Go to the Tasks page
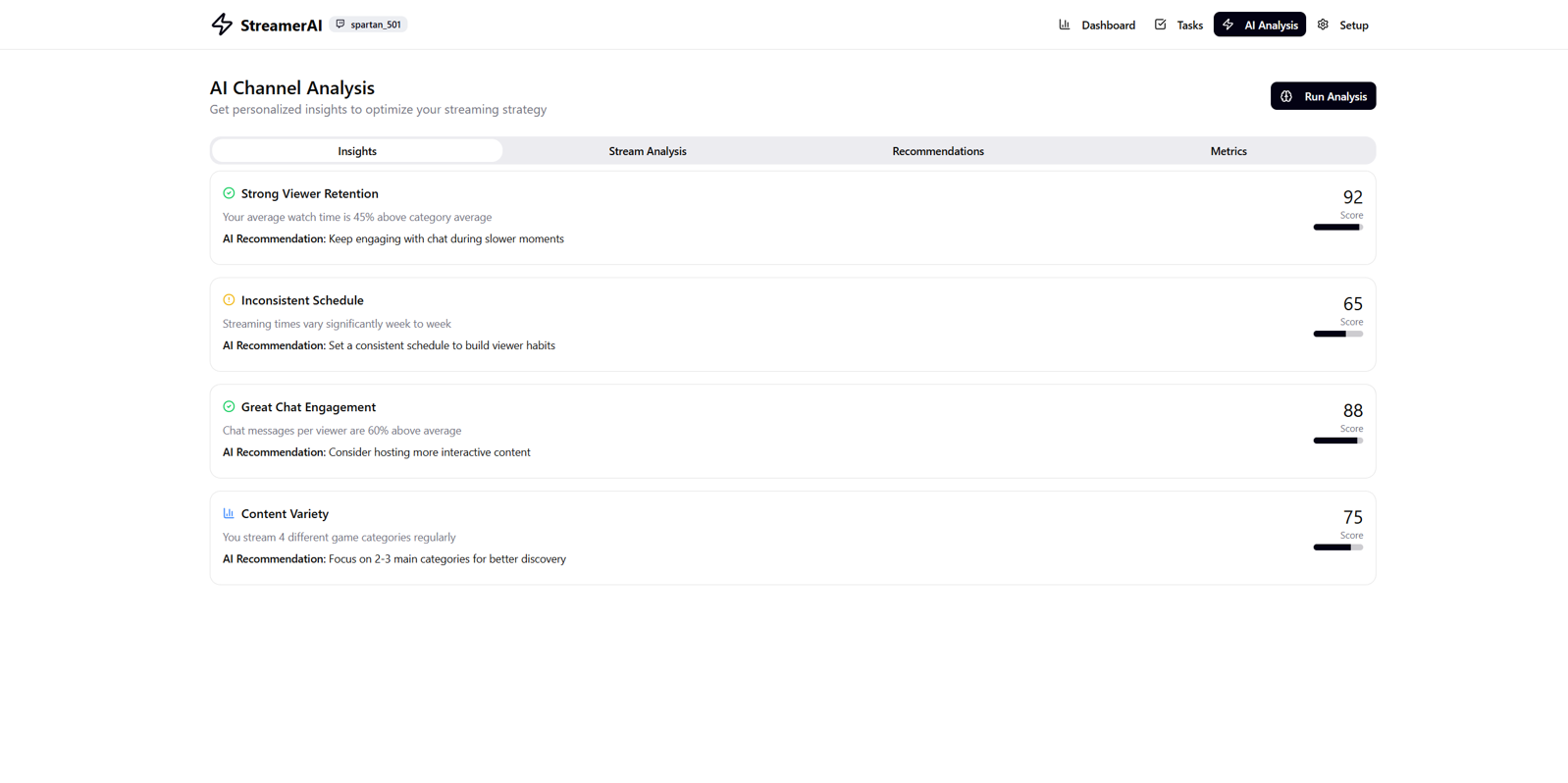The width and height of the screenshot is (1568, 783). coord(1178,25)
